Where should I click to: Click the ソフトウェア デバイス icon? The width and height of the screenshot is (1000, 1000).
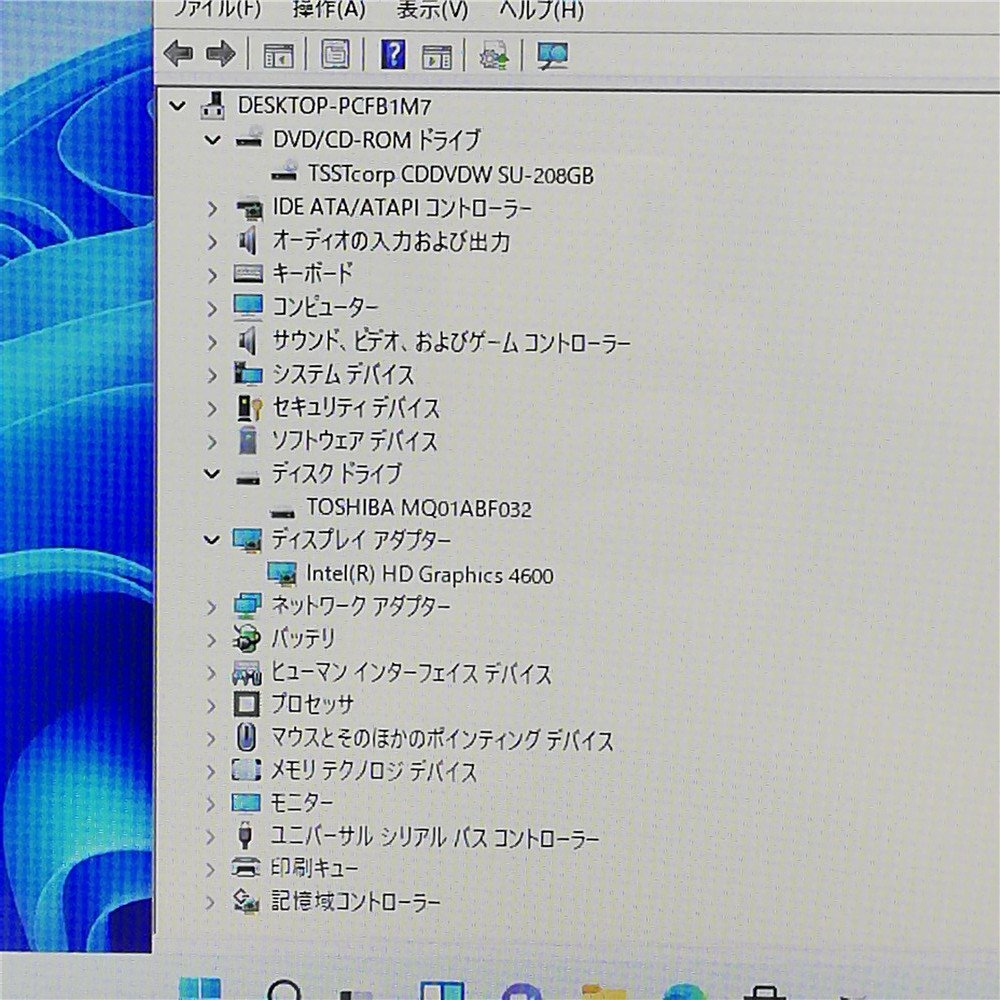pos(247,441)
